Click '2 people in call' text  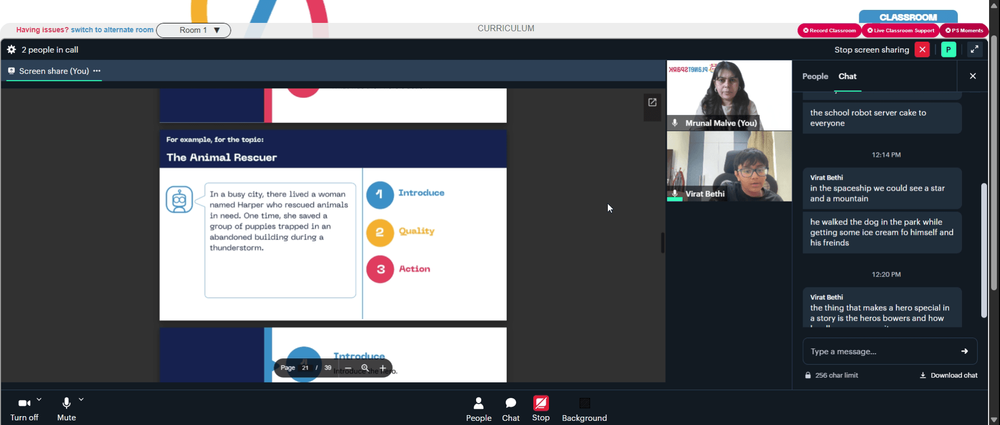coord(50,50)
